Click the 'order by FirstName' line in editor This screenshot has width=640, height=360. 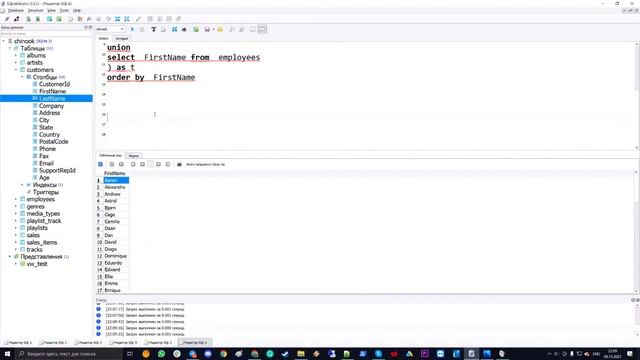click(x=151, y=77)
